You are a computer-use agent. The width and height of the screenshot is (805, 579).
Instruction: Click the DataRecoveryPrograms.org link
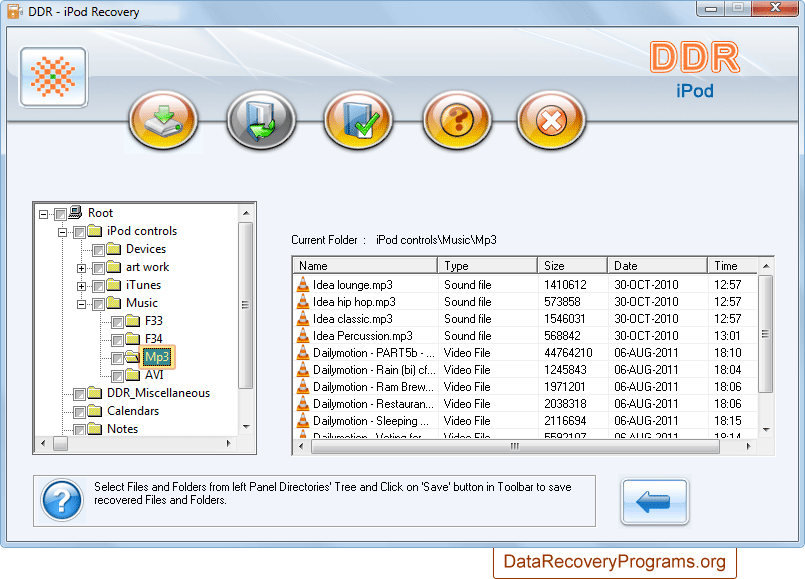[x=615, y=562]
